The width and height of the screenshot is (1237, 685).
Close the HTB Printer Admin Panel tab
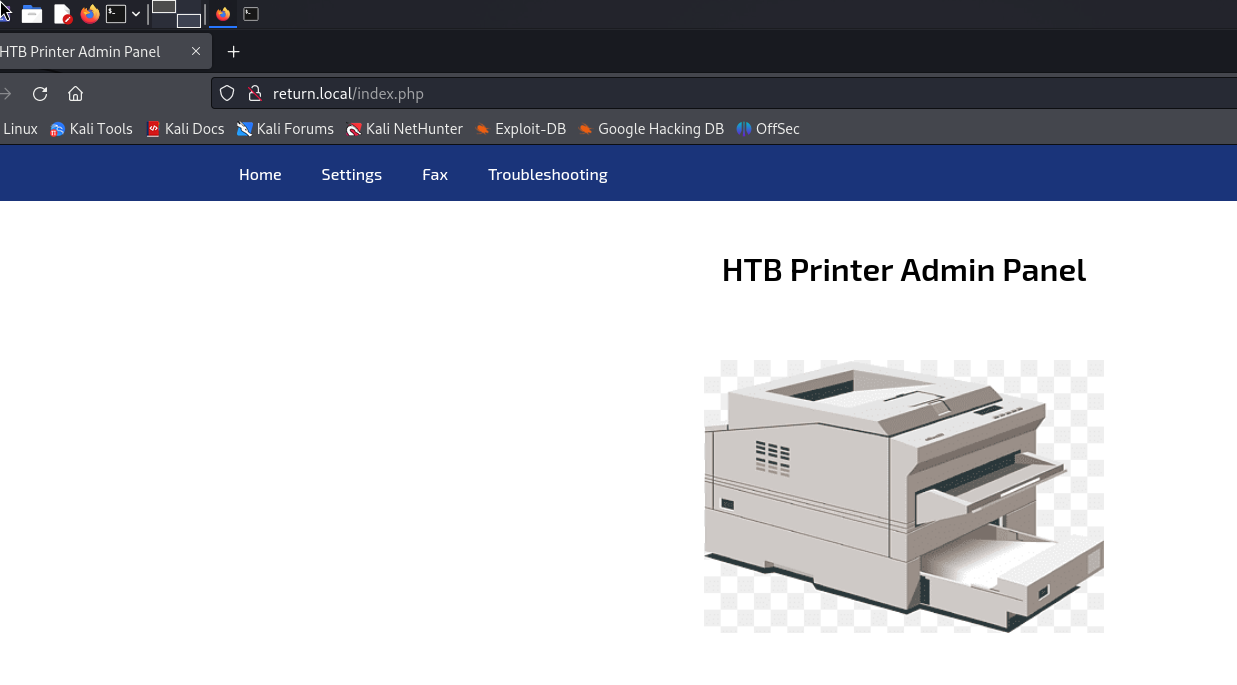(196, 51)
